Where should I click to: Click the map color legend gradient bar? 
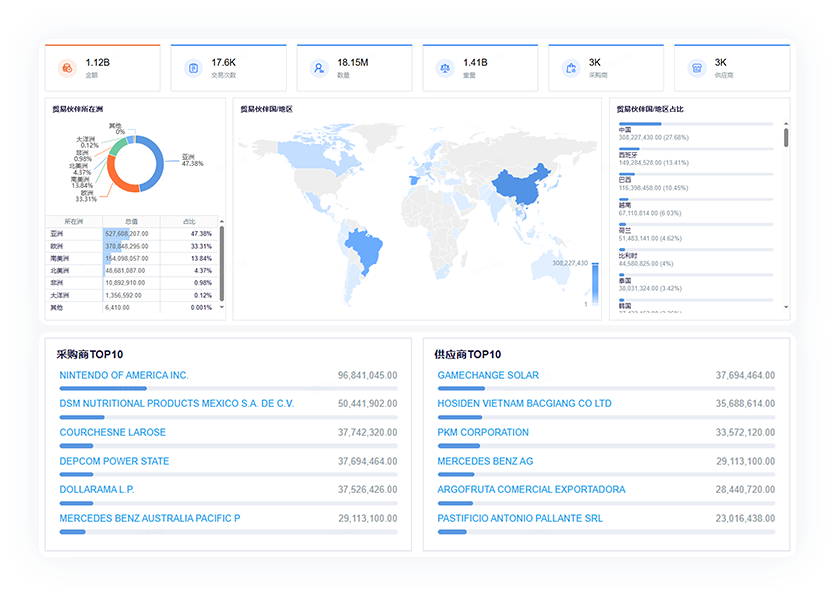point(594,283)
